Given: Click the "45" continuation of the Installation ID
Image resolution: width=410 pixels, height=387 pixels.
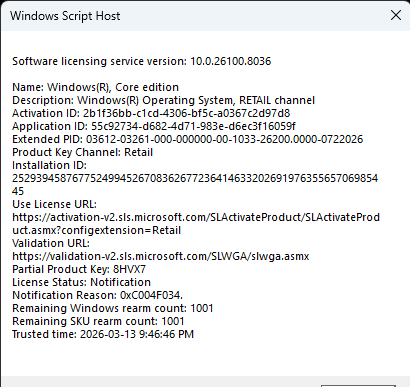Looking at the screenshot, I should click(x=18, y=191).
